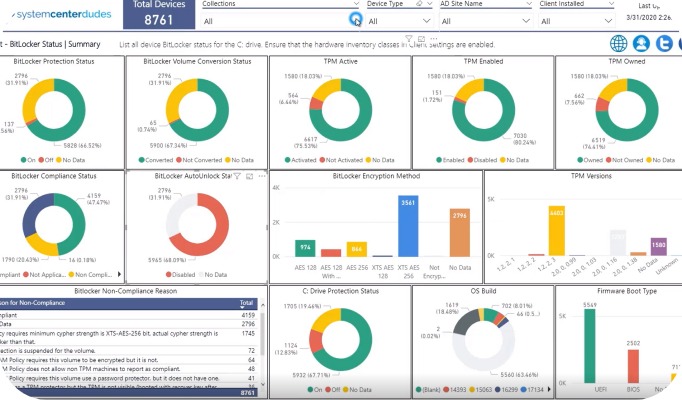Enter focus mode on BitLocker AutoUnlock tile
The width and height of the screenshot is (682, 400).
coord(249,176)
